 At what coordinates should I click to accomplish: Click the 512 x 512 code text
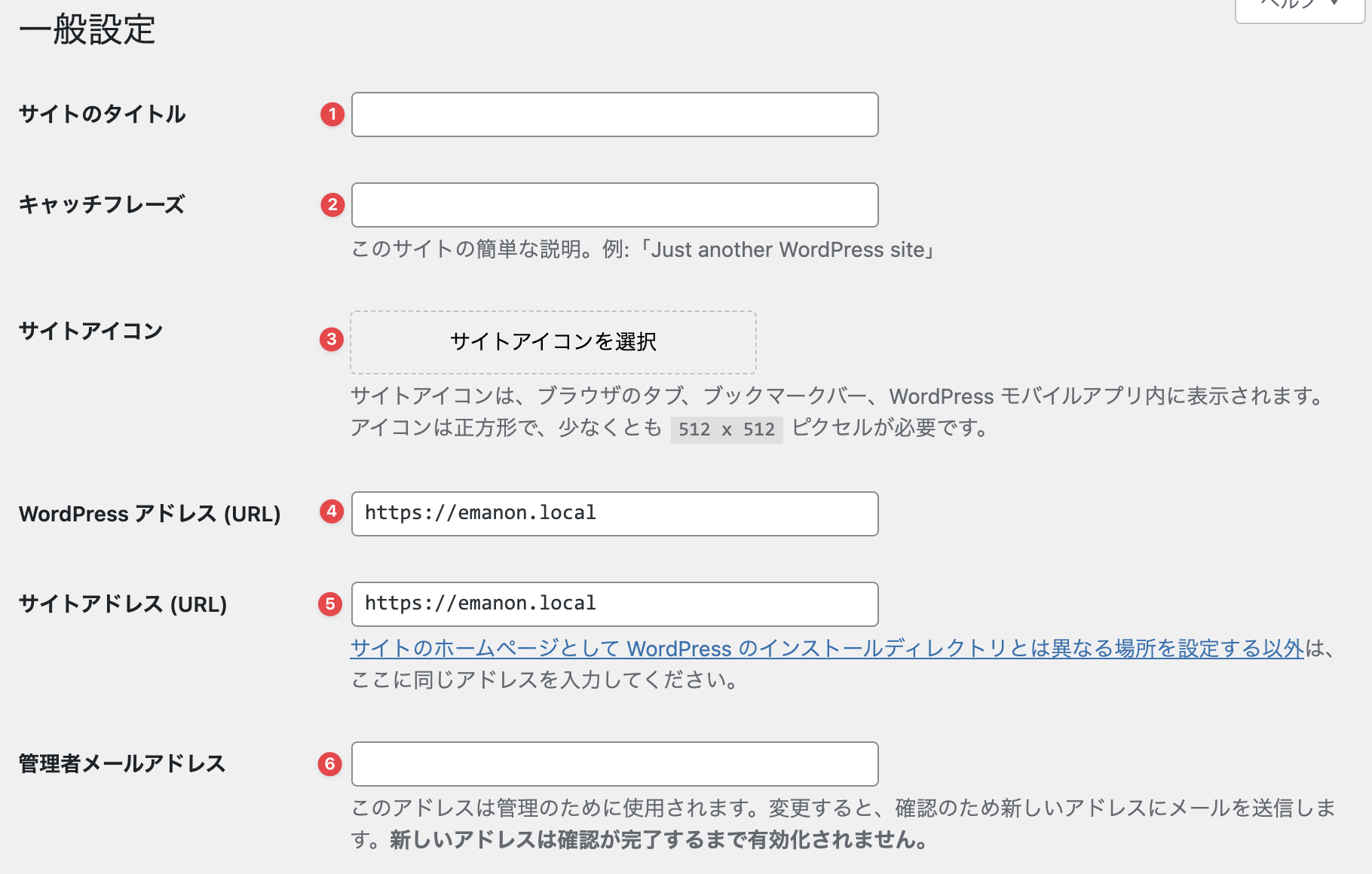click(726, 429)
